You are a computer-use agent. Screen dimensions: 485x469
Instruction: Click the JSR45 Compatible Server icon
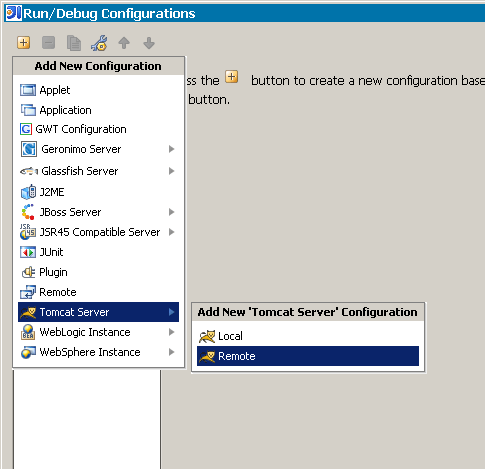[28, 232]
